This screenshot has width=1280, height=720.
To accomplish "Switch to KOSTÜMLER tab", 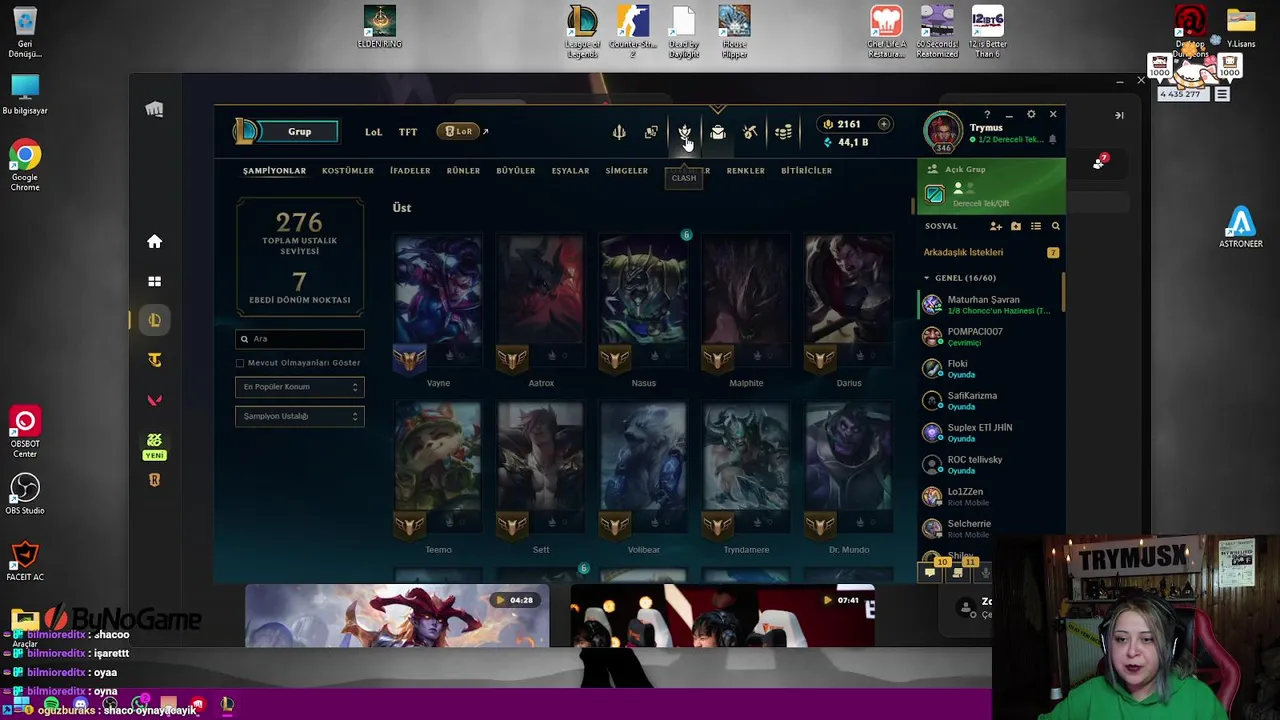I will (x=348, y=171).
